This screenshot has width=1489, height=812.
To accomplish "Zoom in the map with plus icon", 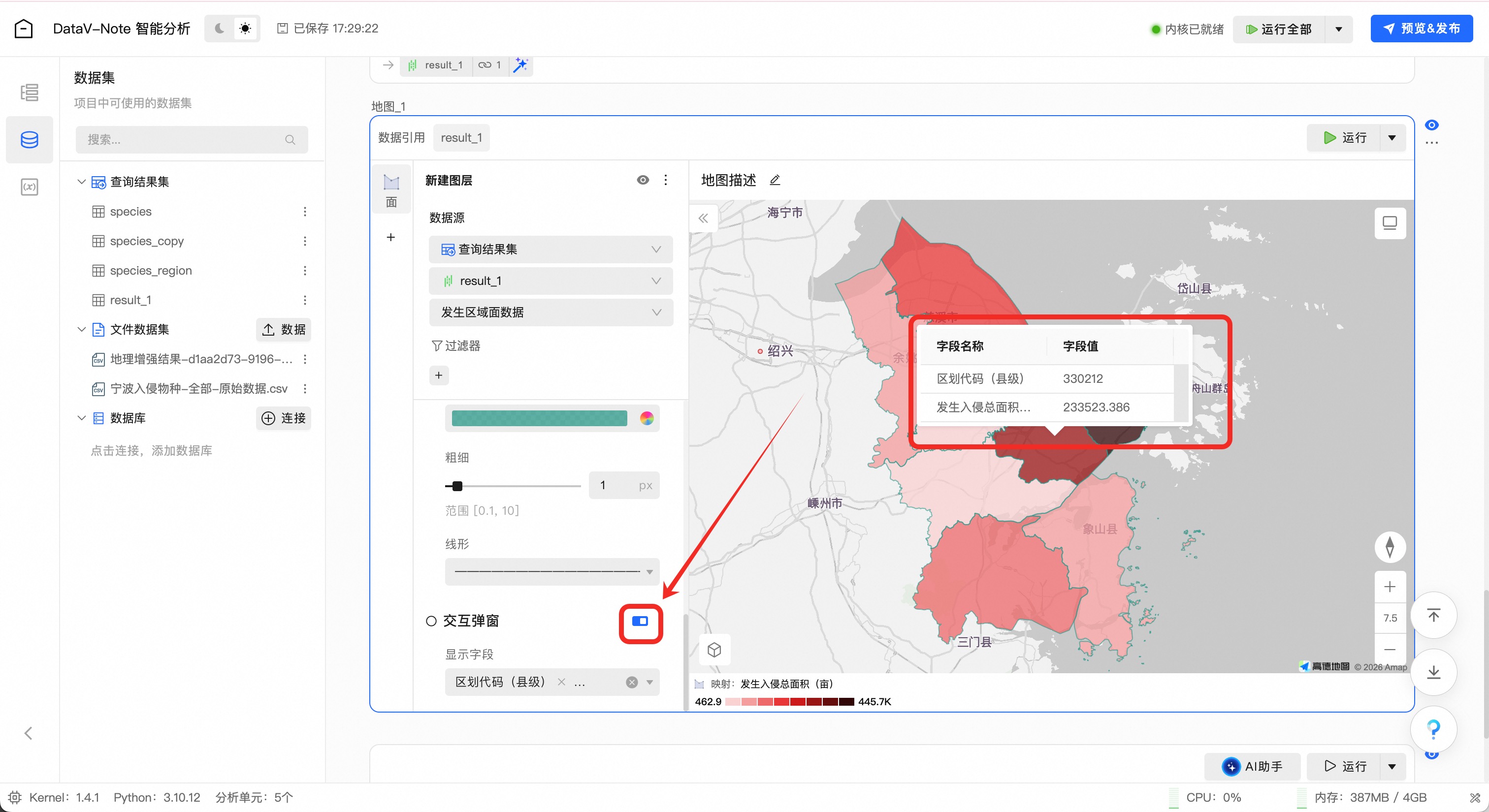I will 1389,587.
